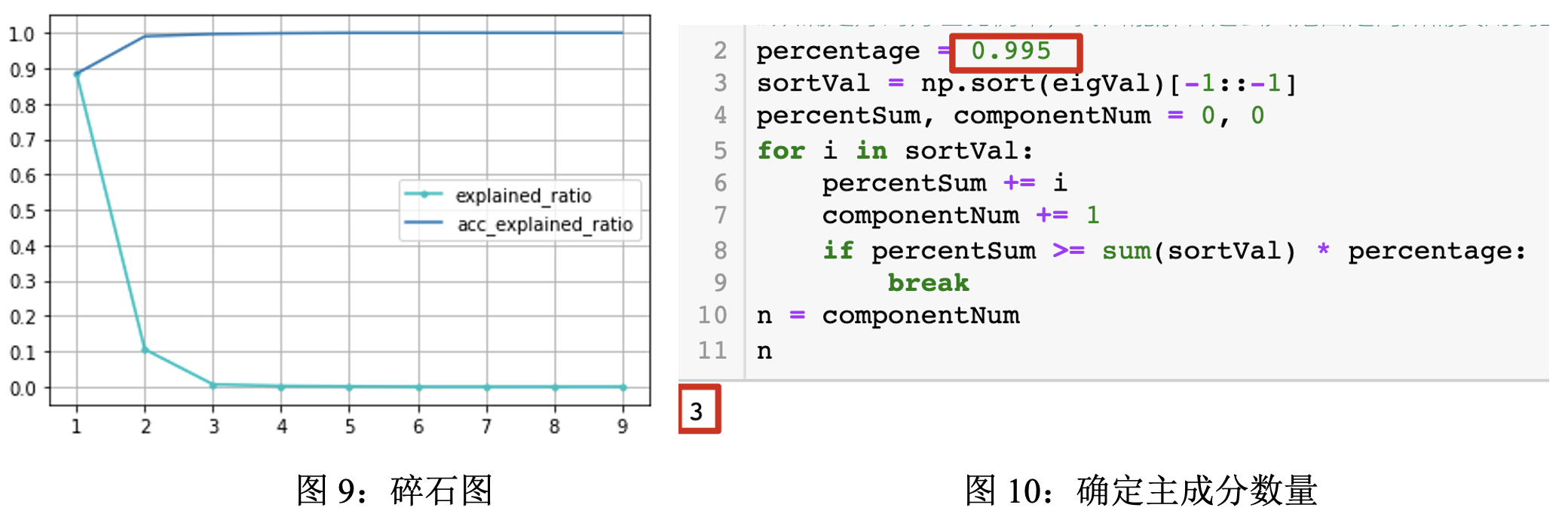Select line number 10 in code gutter

tap(712, 315)
